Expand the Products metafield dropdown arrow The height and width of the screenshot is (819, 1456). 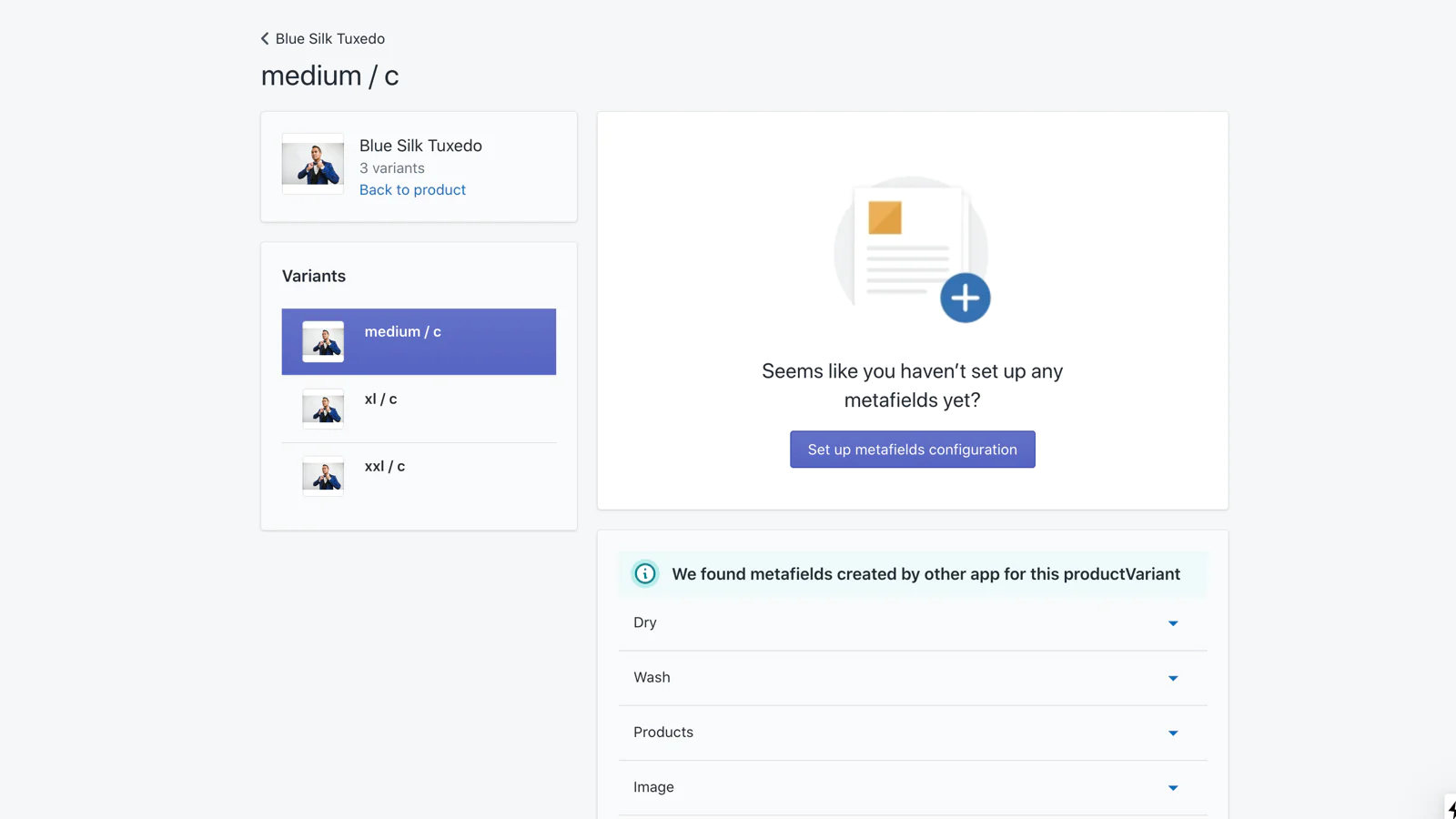click(1173, 733)
